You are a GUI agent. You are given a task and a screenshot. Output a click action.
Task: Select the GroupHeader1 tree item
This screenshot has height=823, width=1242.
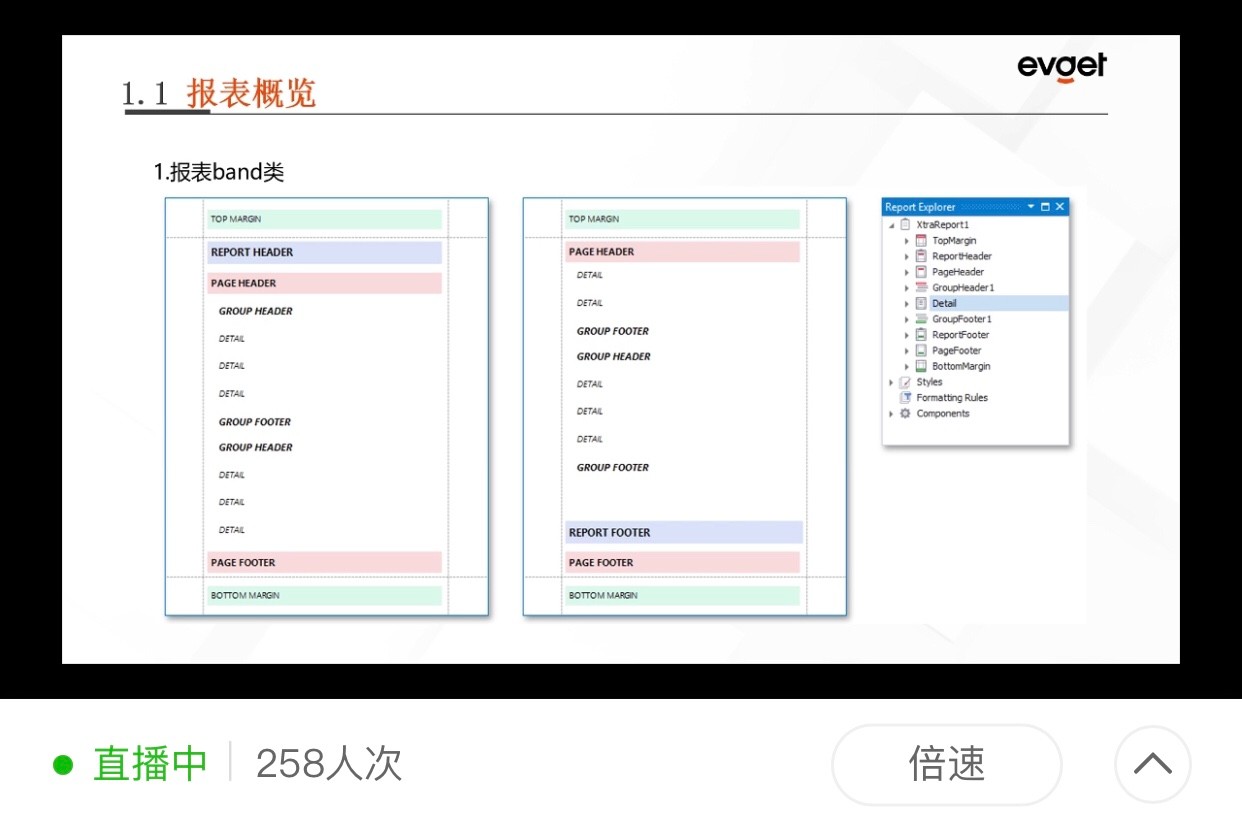coord(963,288)
